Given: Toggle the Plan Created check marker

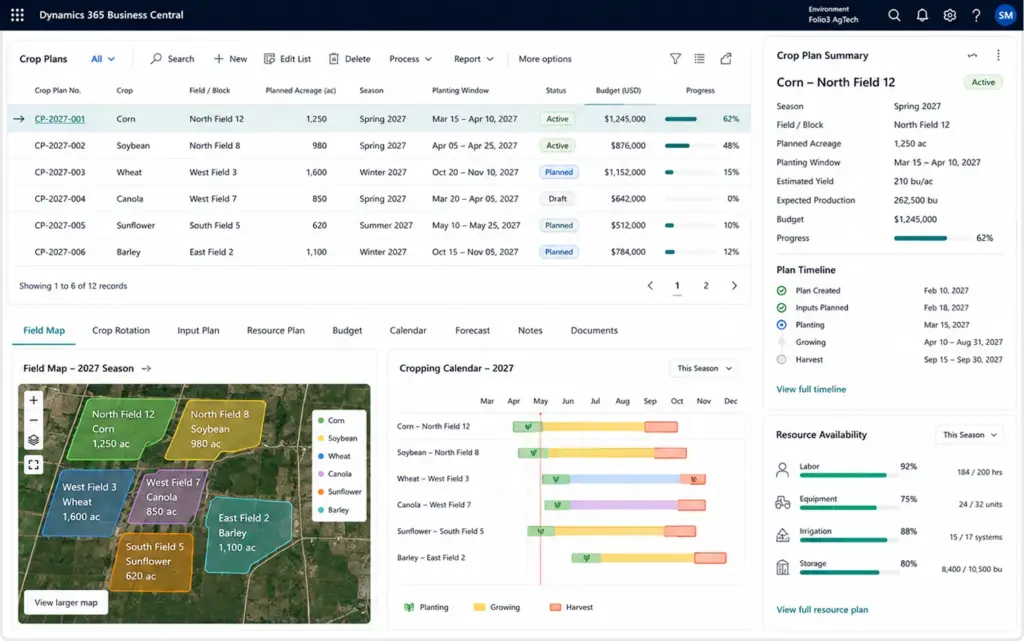Looking at the screenshot, I should [781, 290].
